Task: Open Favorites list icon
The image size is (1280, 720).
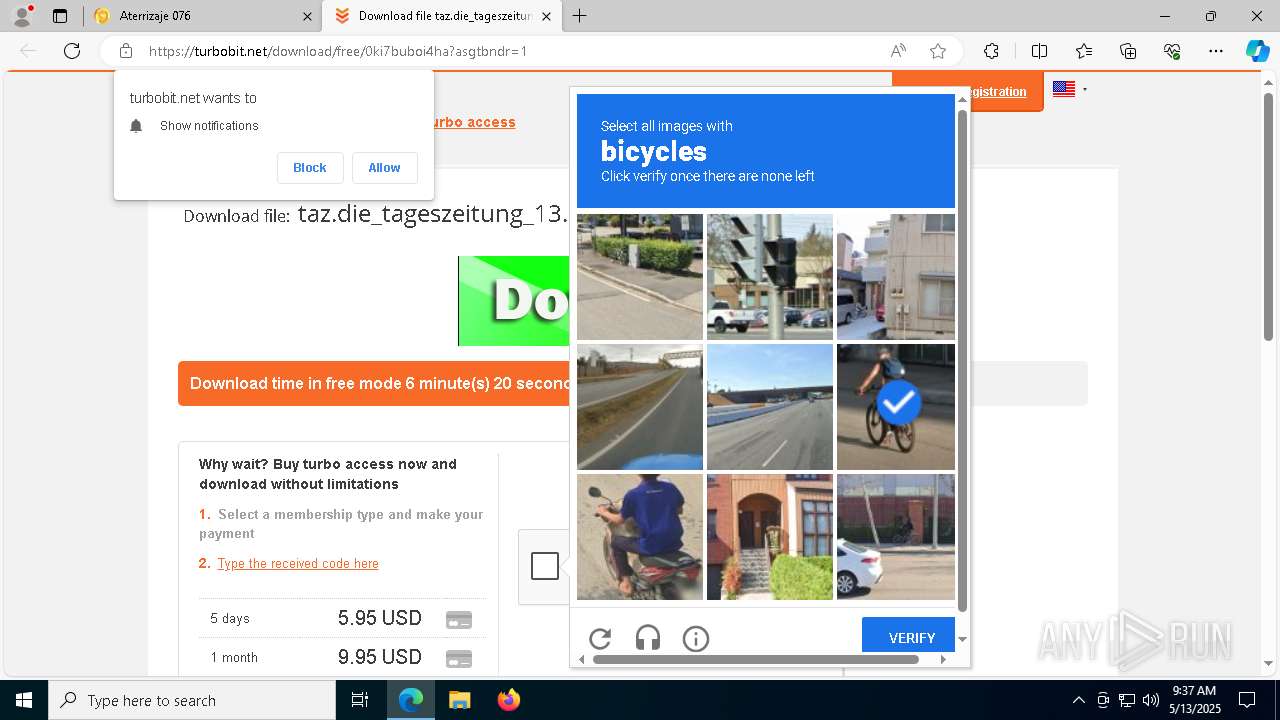Action: pos(1084,51)
